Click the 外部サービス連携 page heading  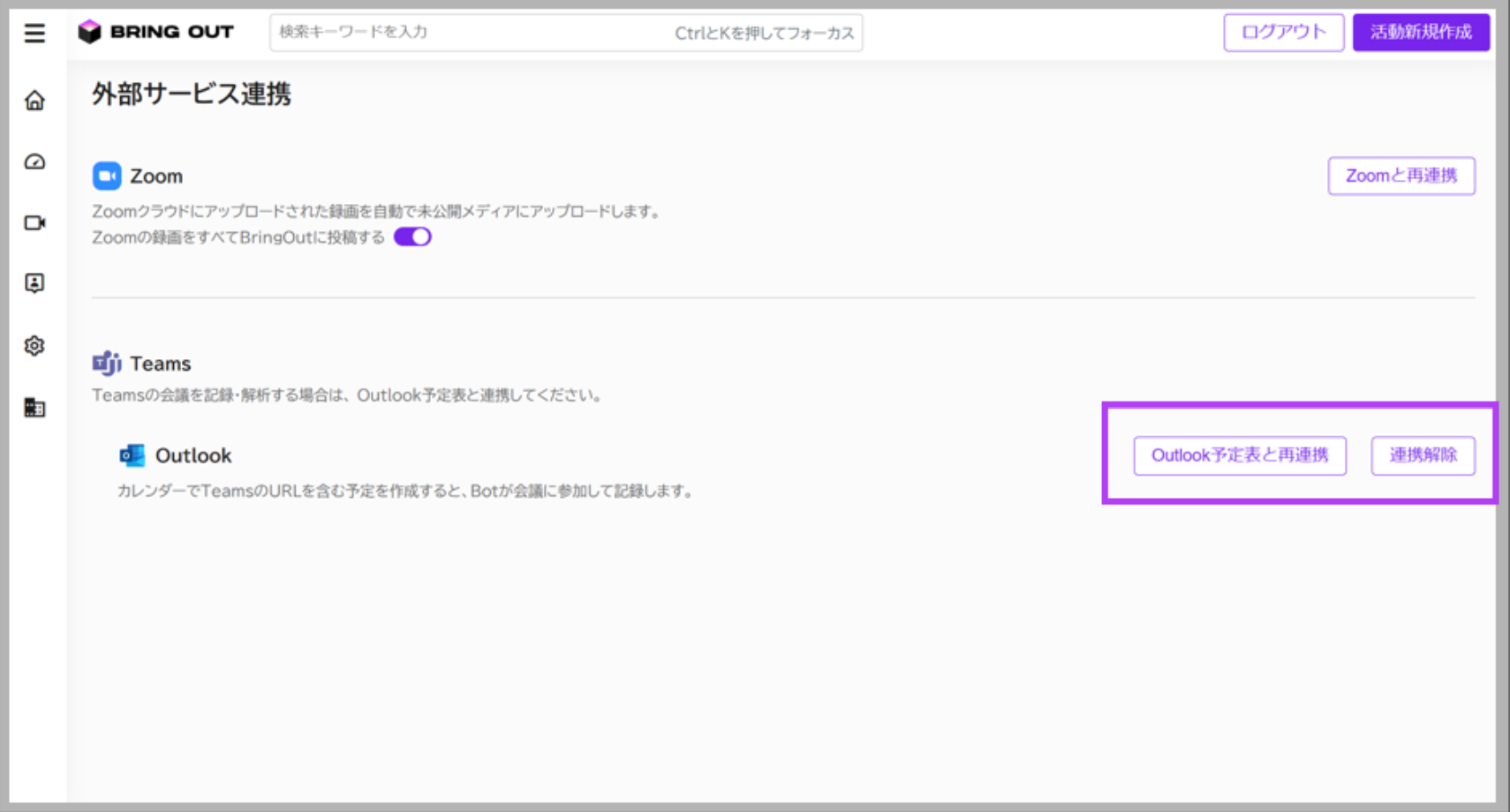pos(192,94)
